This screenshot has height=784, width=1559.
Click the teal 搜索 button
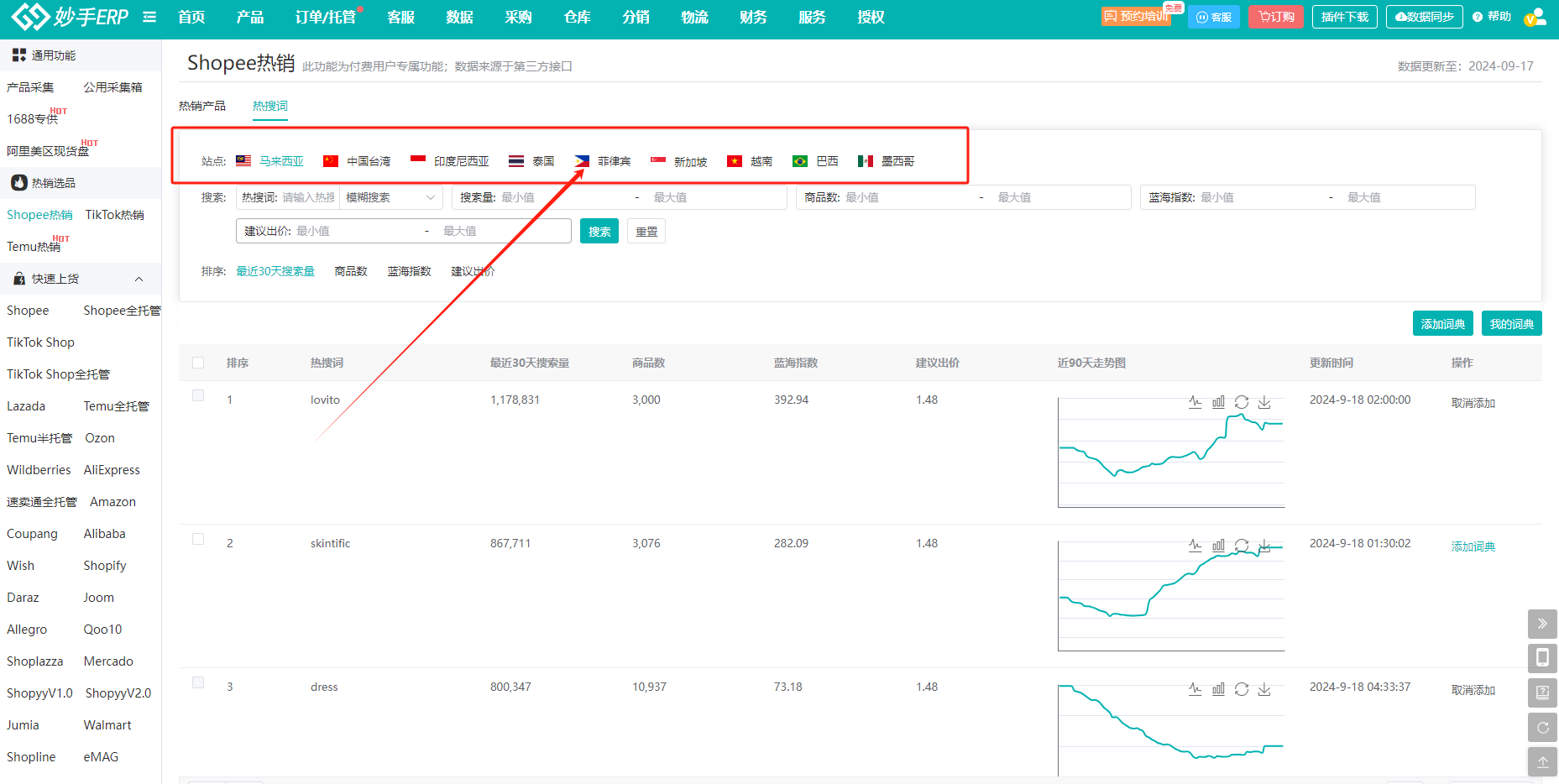pos(599,232)
